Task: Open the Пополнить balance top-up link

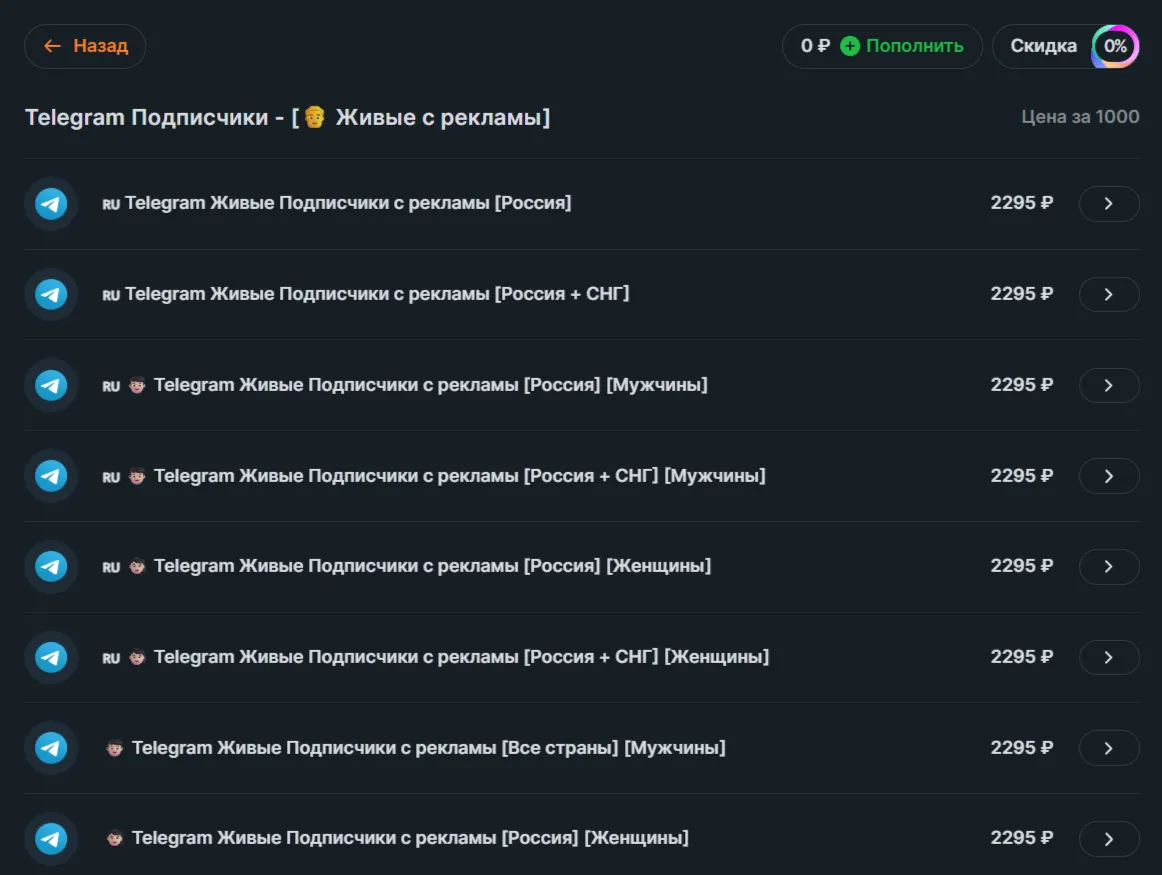Action: (x=914, y=46)
